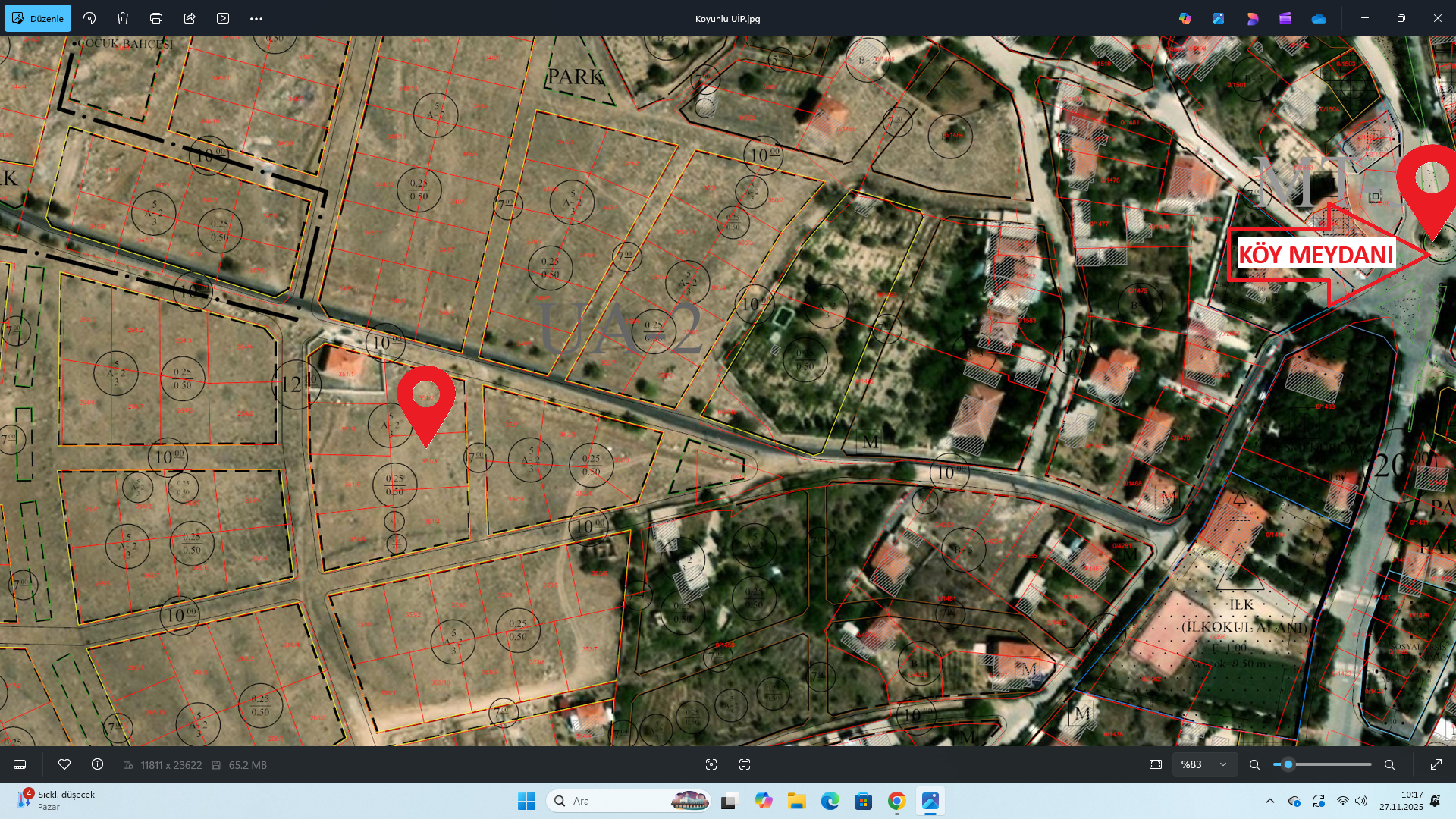Image resolution: width=1456 pixels, height=819 pixels.
Task: Mark the image as favorite with the heart
Action: (64, 764)
